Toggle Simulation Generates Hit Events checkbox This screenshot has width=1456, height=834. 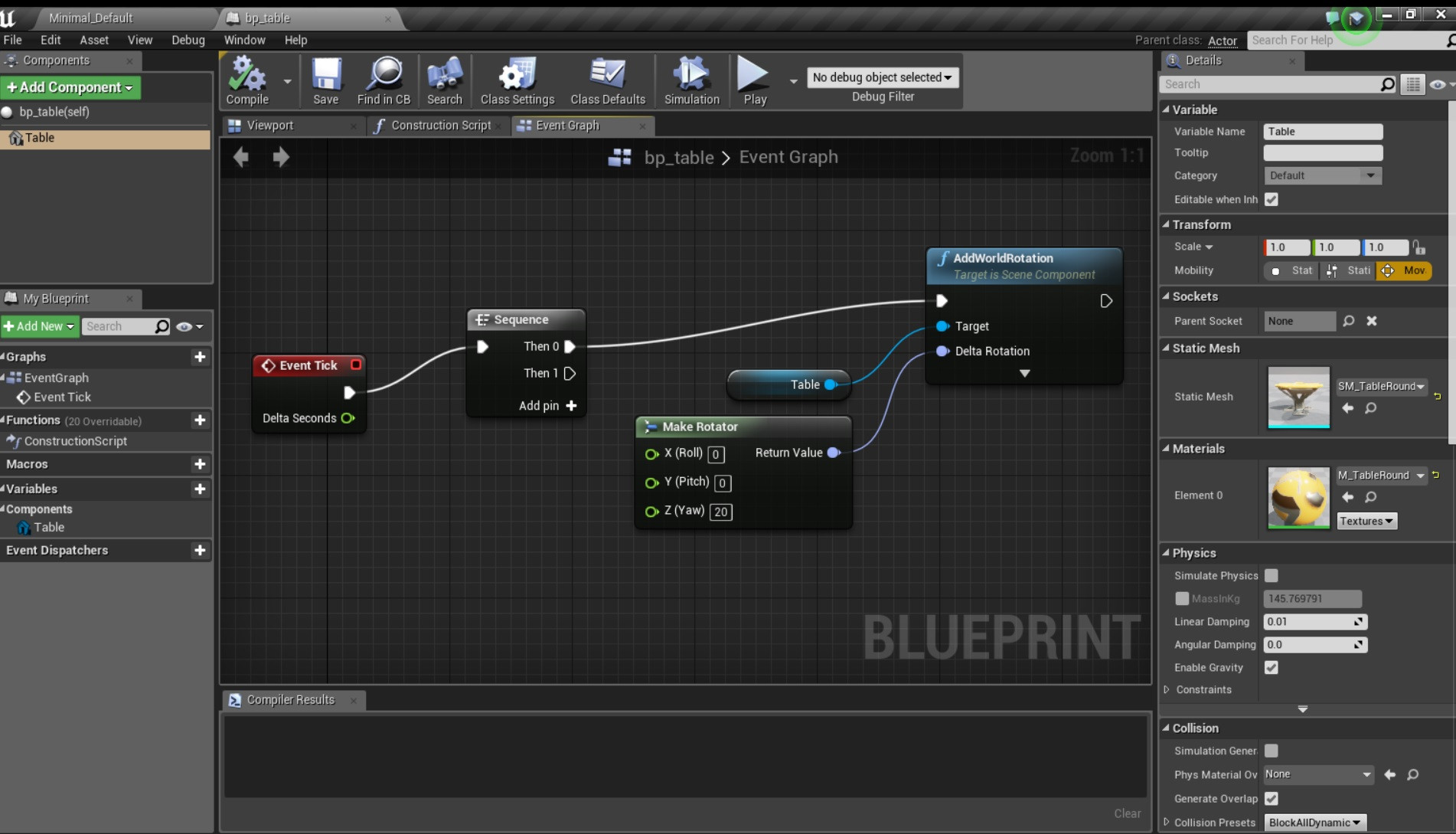(x=1272, y=751)
